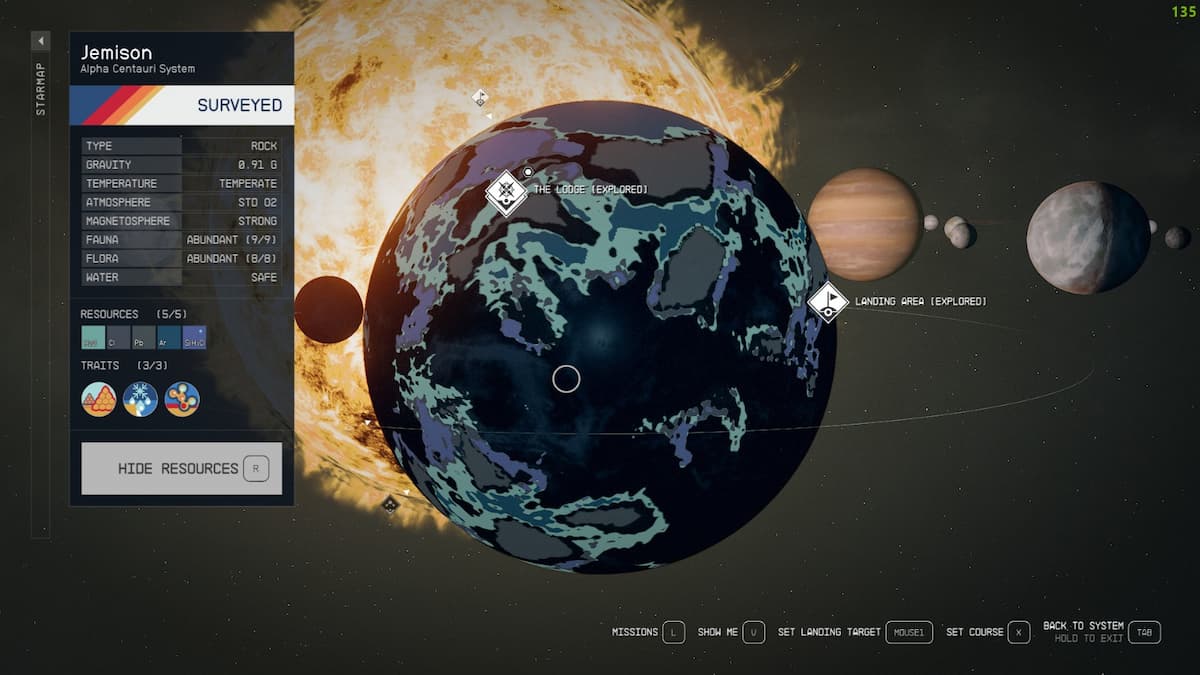Click the H2O water resource swatch

pos(94,337)
